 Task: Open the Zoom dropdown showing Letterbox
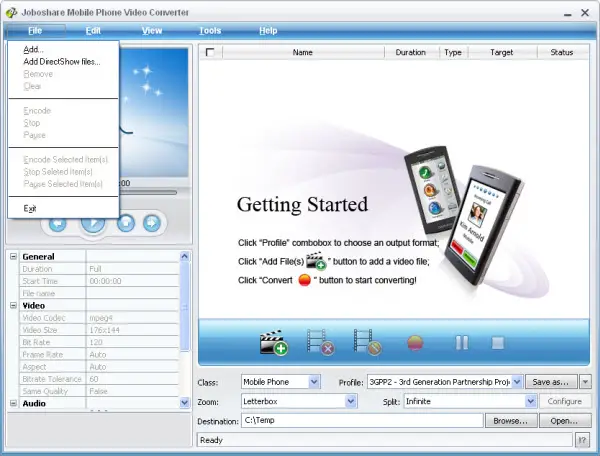351,401
